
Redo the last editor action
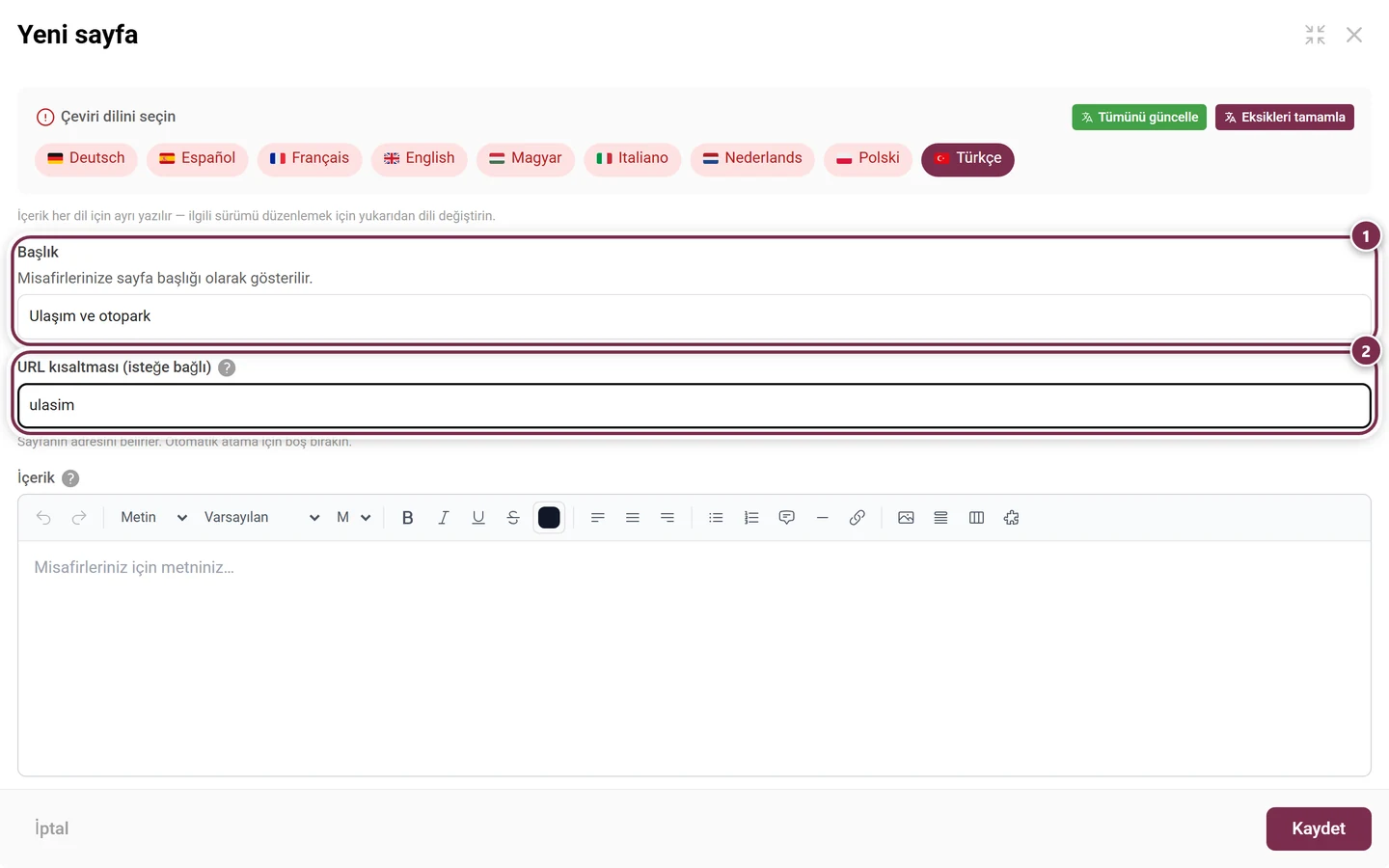click(x=79, y=518)
